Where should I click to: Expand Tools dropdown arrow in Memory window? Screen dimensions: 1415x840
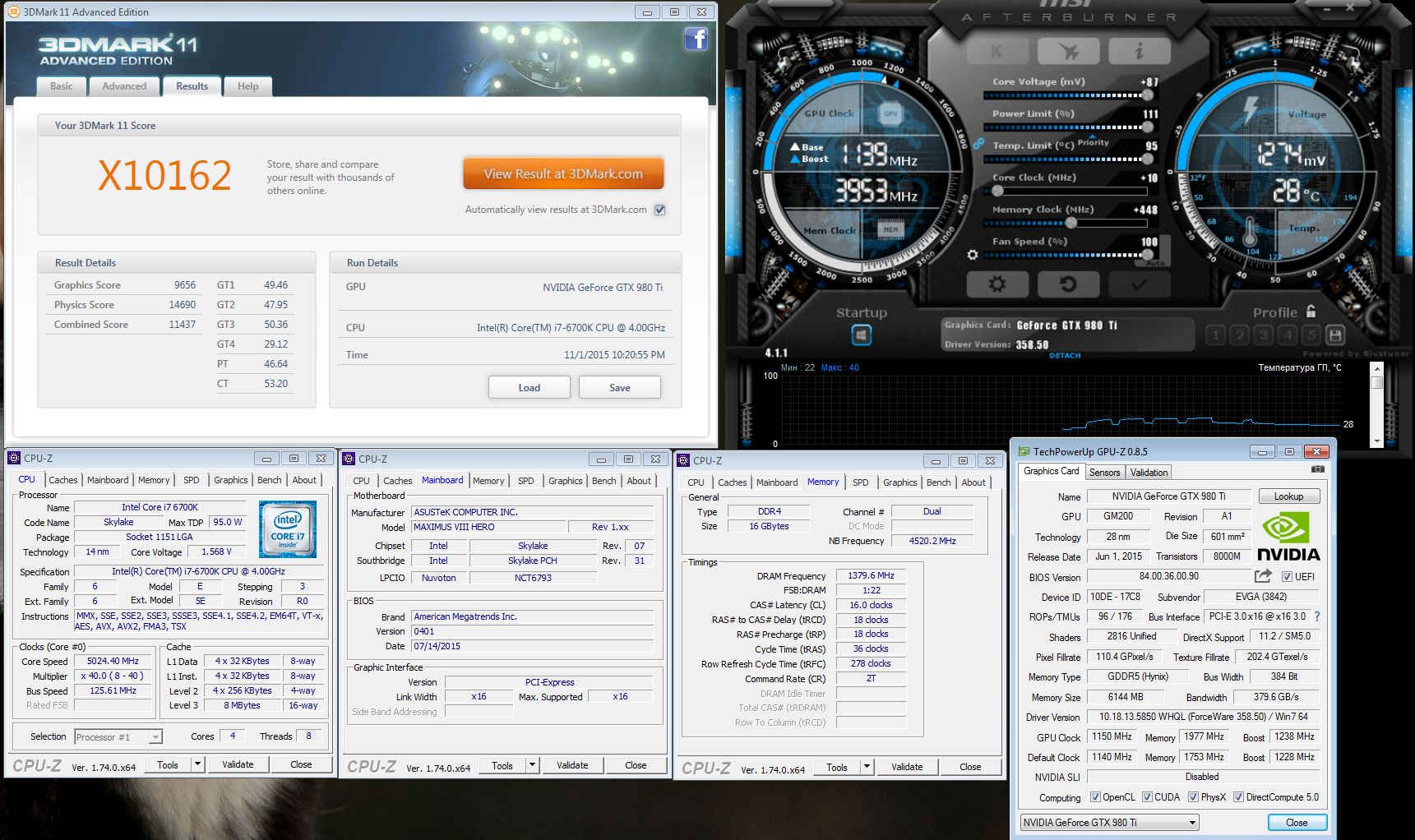867,767
